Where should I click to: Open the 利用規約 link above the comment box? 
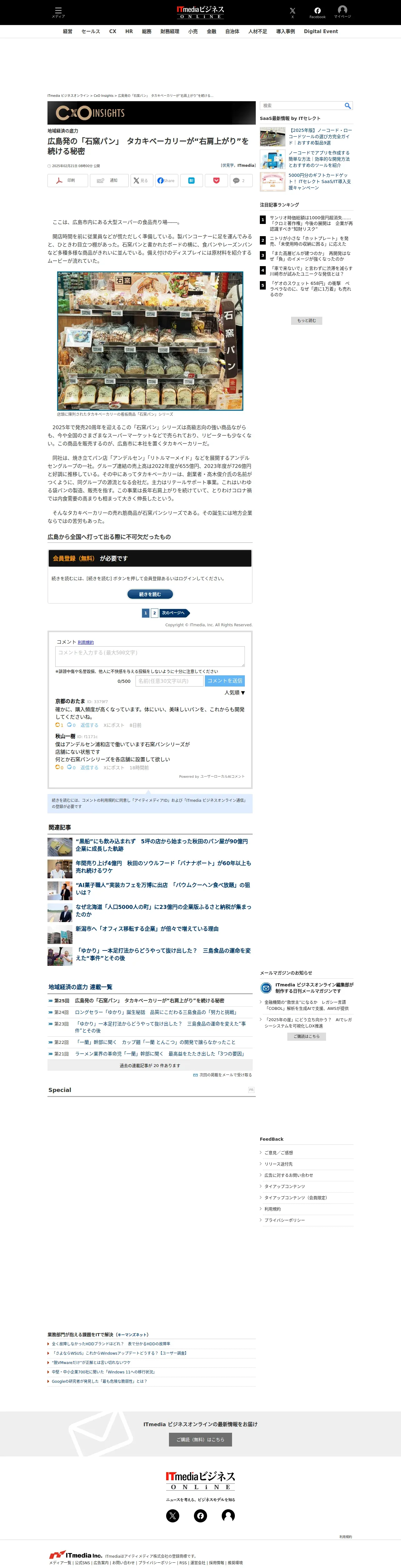coord(86,642)
